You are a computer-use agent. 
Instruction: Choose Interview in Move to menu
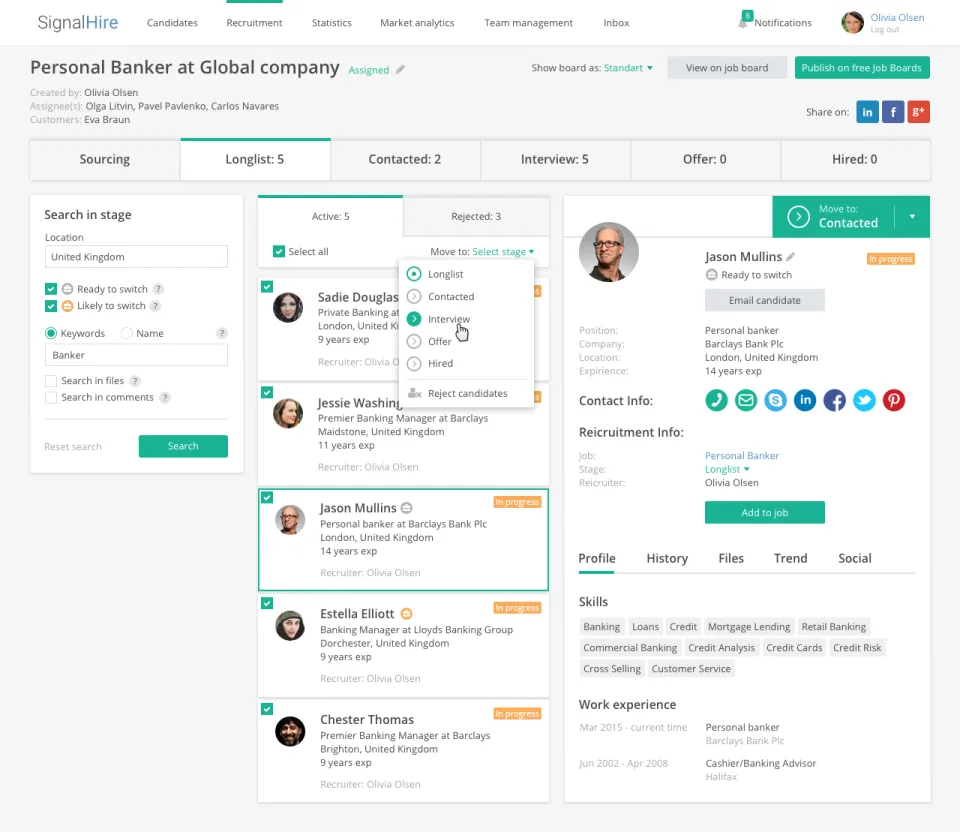449,319
